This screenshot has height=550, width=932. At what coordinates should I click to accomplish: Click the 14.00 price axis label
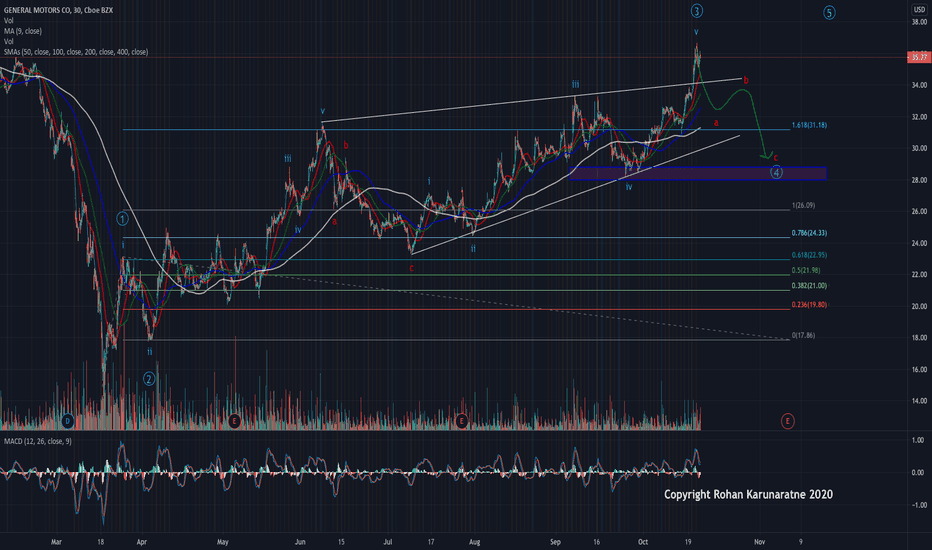click(x=919, y=401)
